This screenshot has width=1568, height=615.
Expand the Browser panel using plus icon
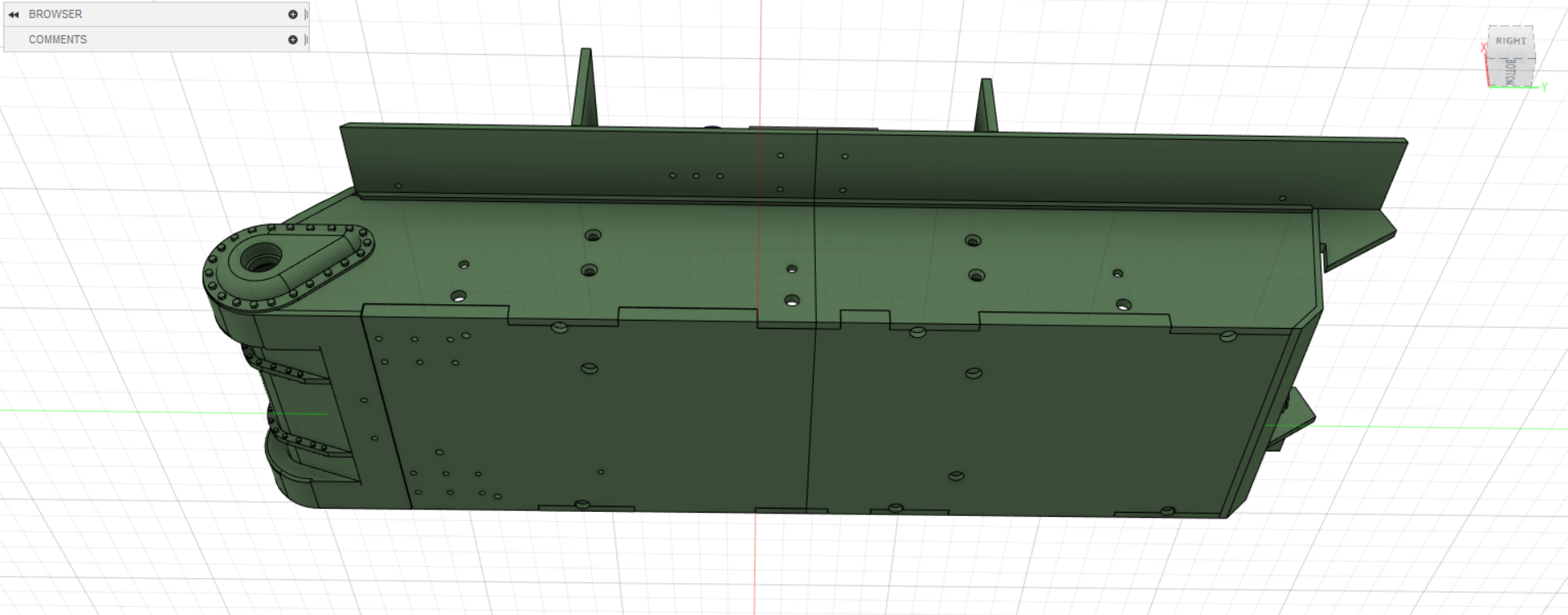coord(293,14)
